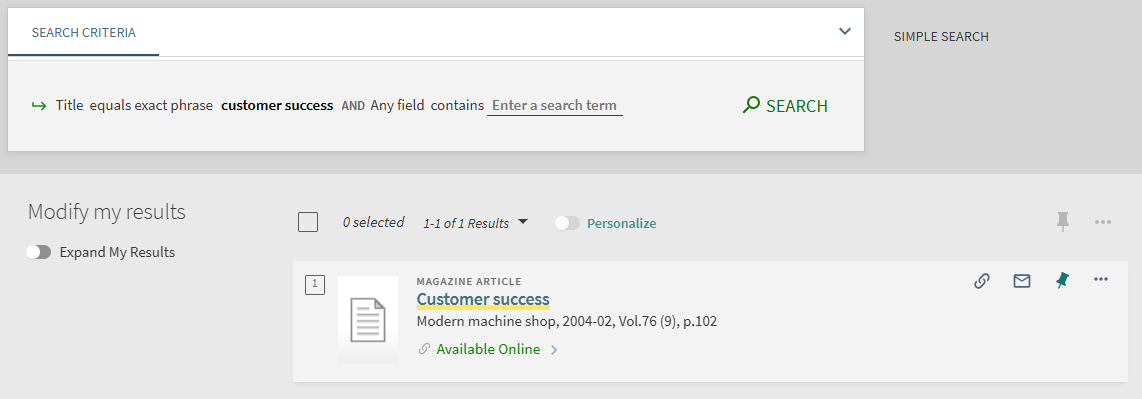Open more actions for the Customer success record
Screen dimensions: 1142x399
click(x=1100, y=280)
